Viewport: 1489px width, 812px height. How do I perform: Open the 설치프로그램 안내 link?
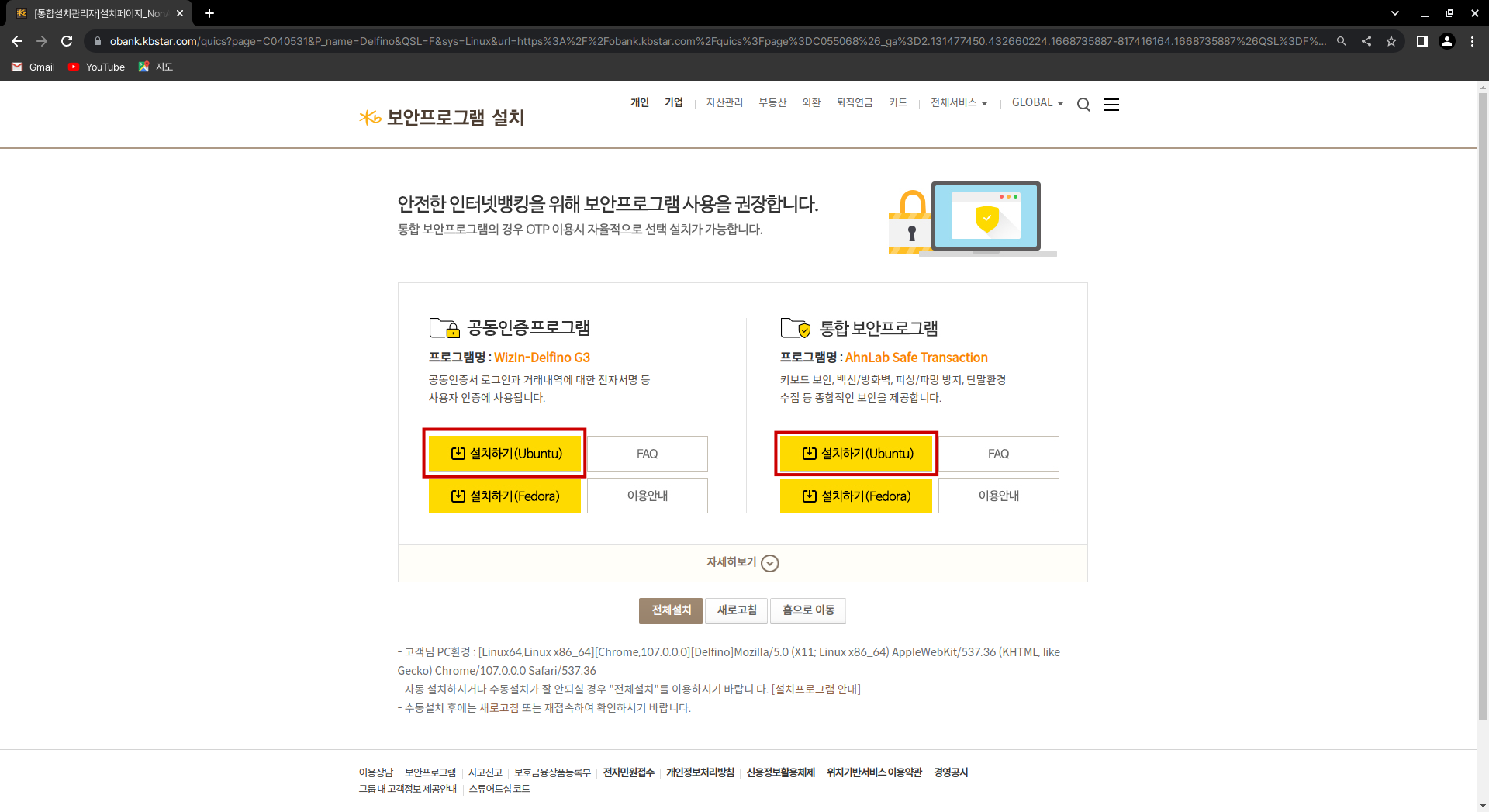tap(817, 689)
